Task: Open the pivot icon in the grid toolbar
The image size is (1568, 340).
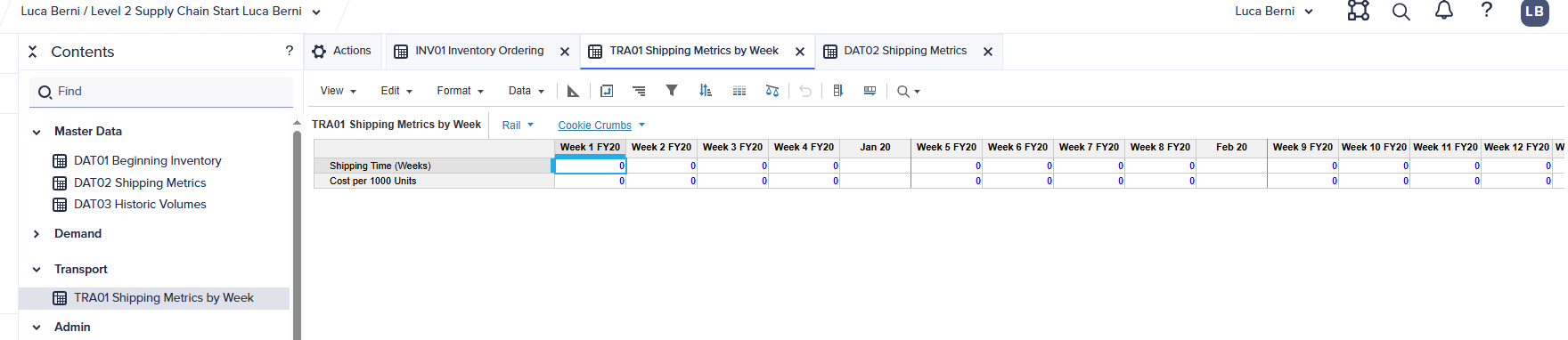Action: click(607, 91)
